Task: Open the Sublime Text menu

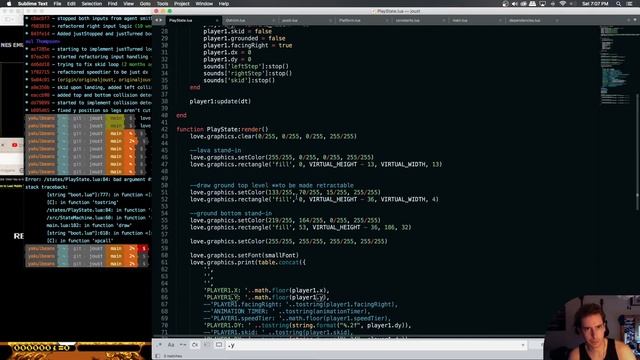Action: click(x=33, y=4)
